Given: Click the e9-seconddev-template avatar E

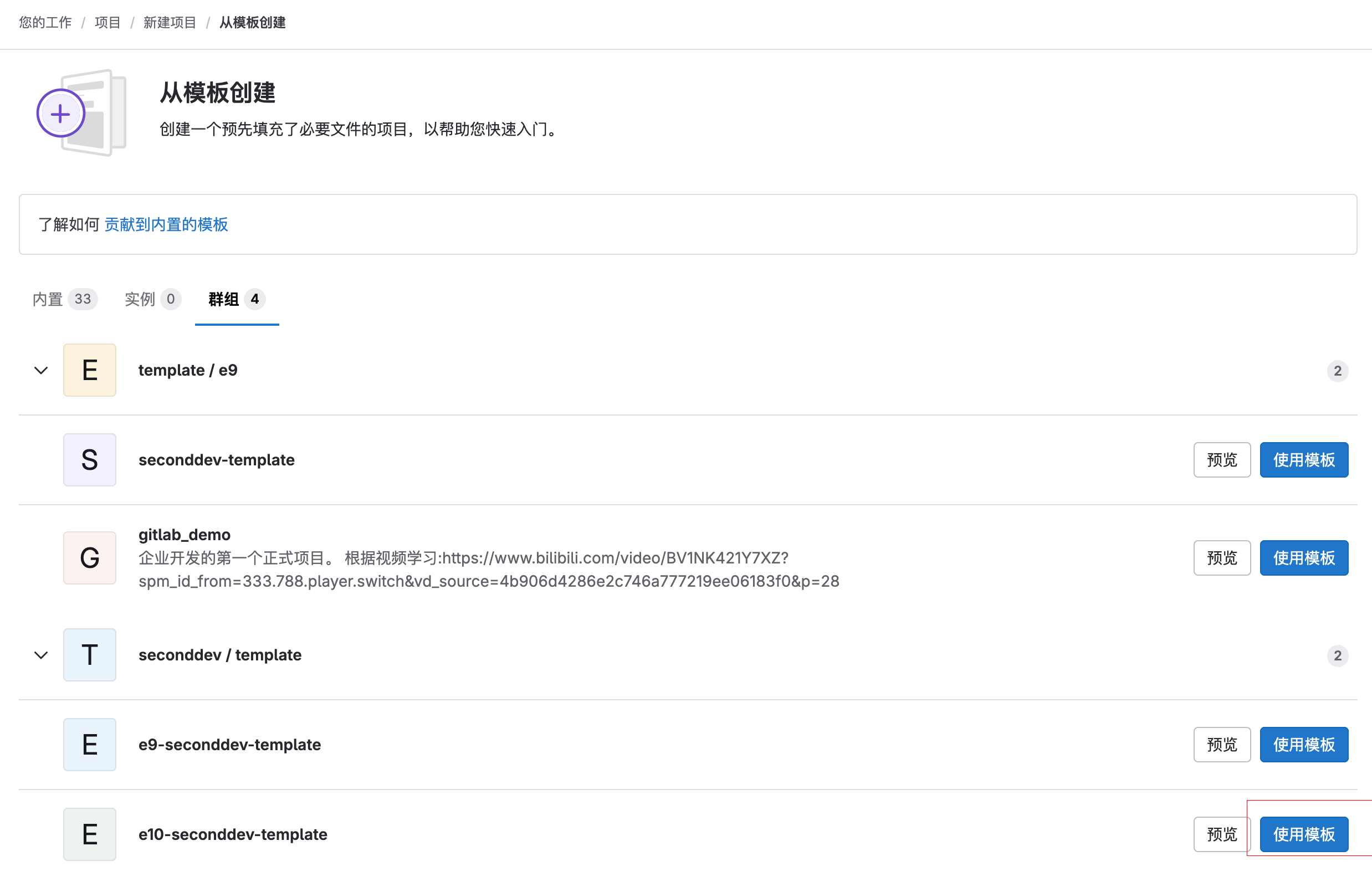Looking at the screenshot, I should [89, 744].
